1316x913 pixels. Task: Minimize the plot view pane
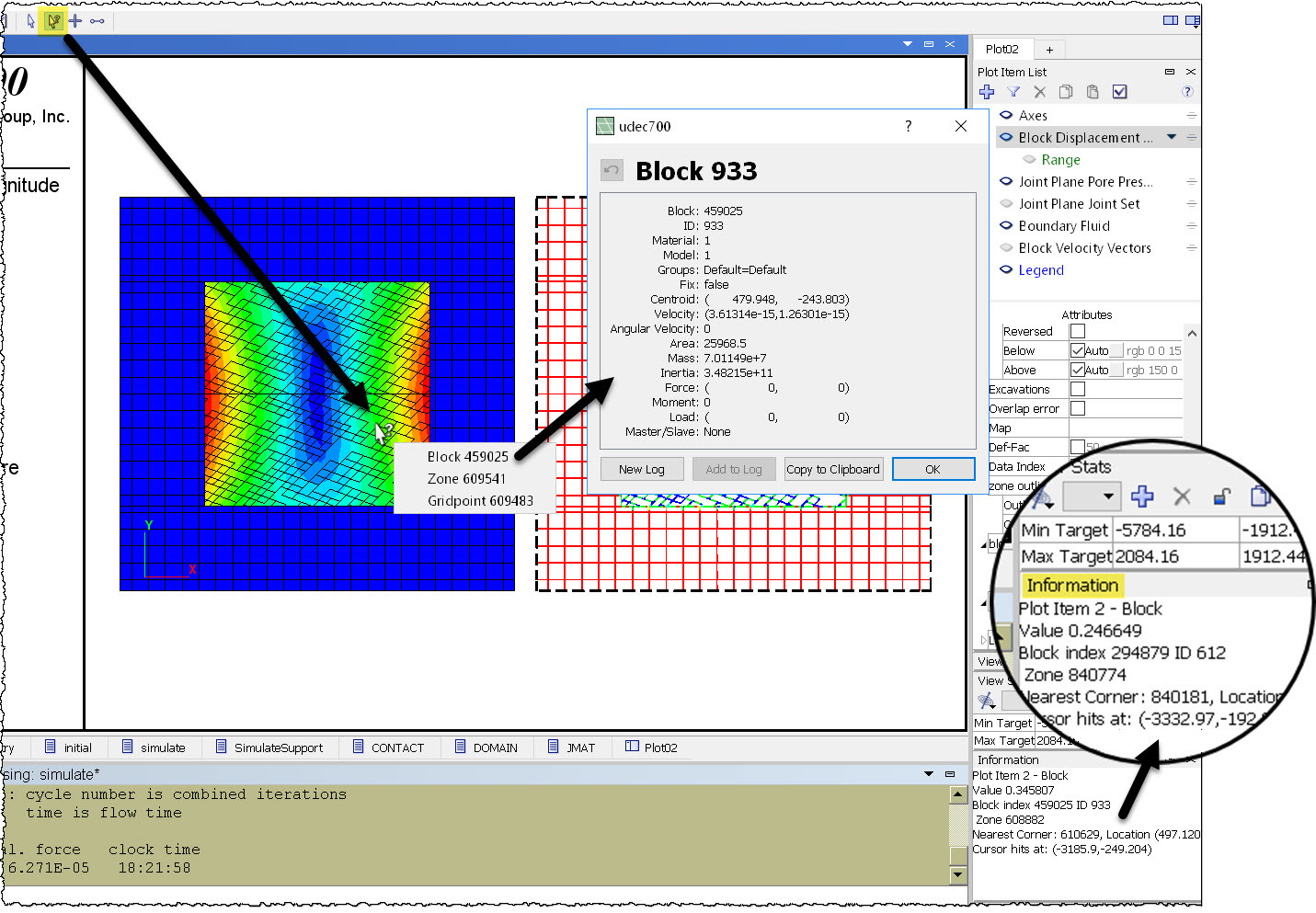point(929,44)
